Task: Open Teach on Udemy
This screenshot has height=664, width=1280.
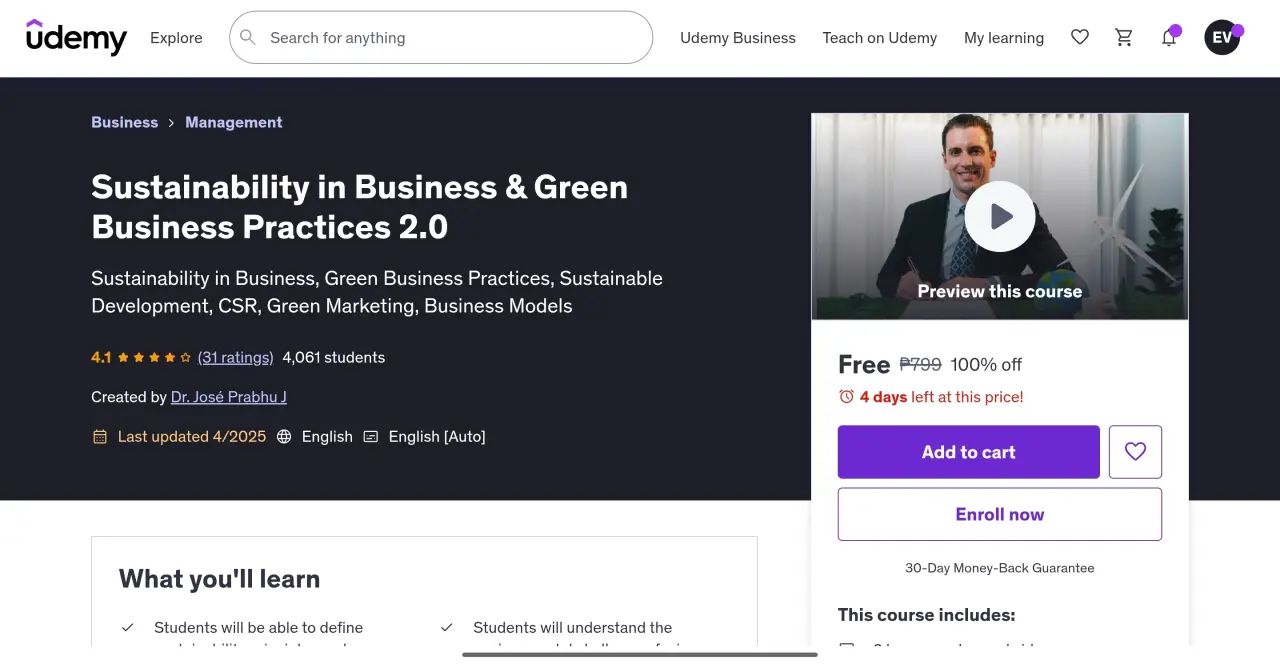Action: click(x=880, y=38)
